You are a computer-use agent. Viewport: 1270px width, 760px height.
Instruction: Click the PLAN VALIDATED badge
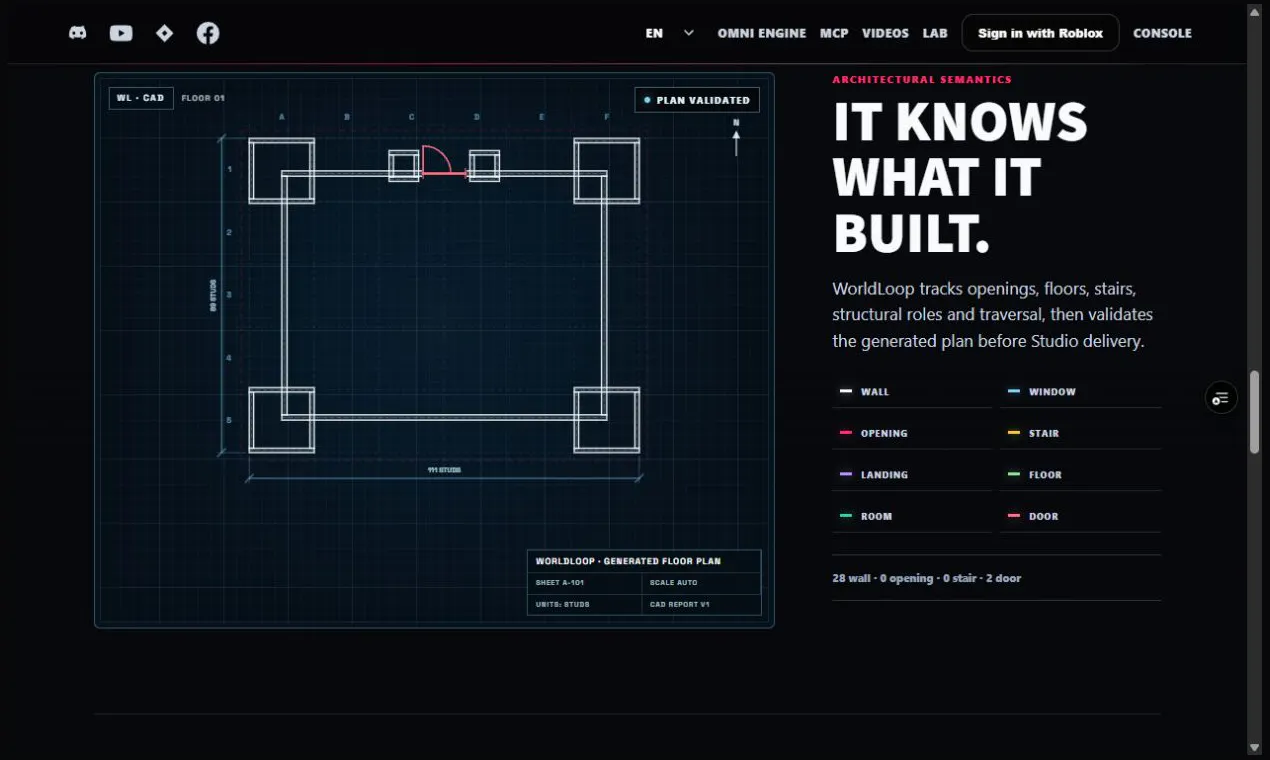[697, 100]
